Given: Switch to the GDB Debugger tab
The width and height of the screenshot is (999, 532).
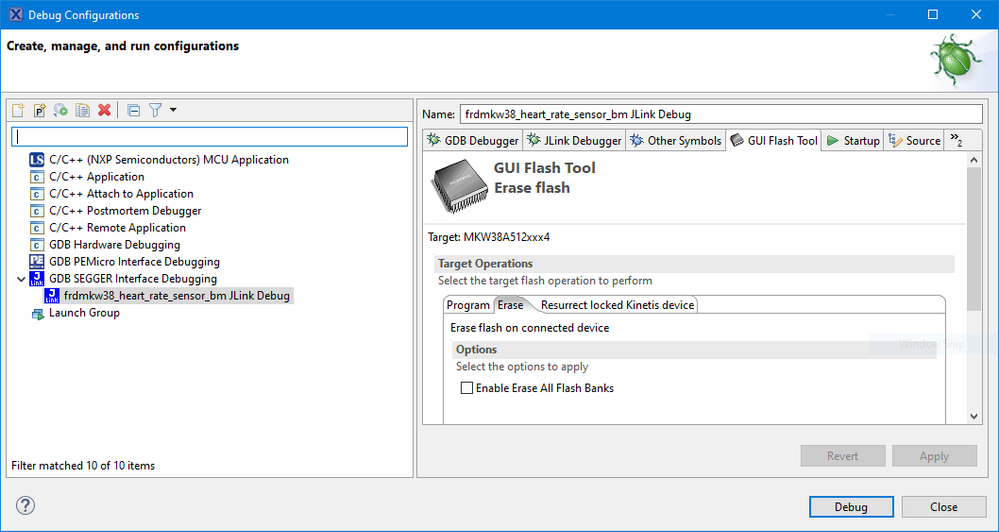Looking at the screenshot, I should point(472,141).
